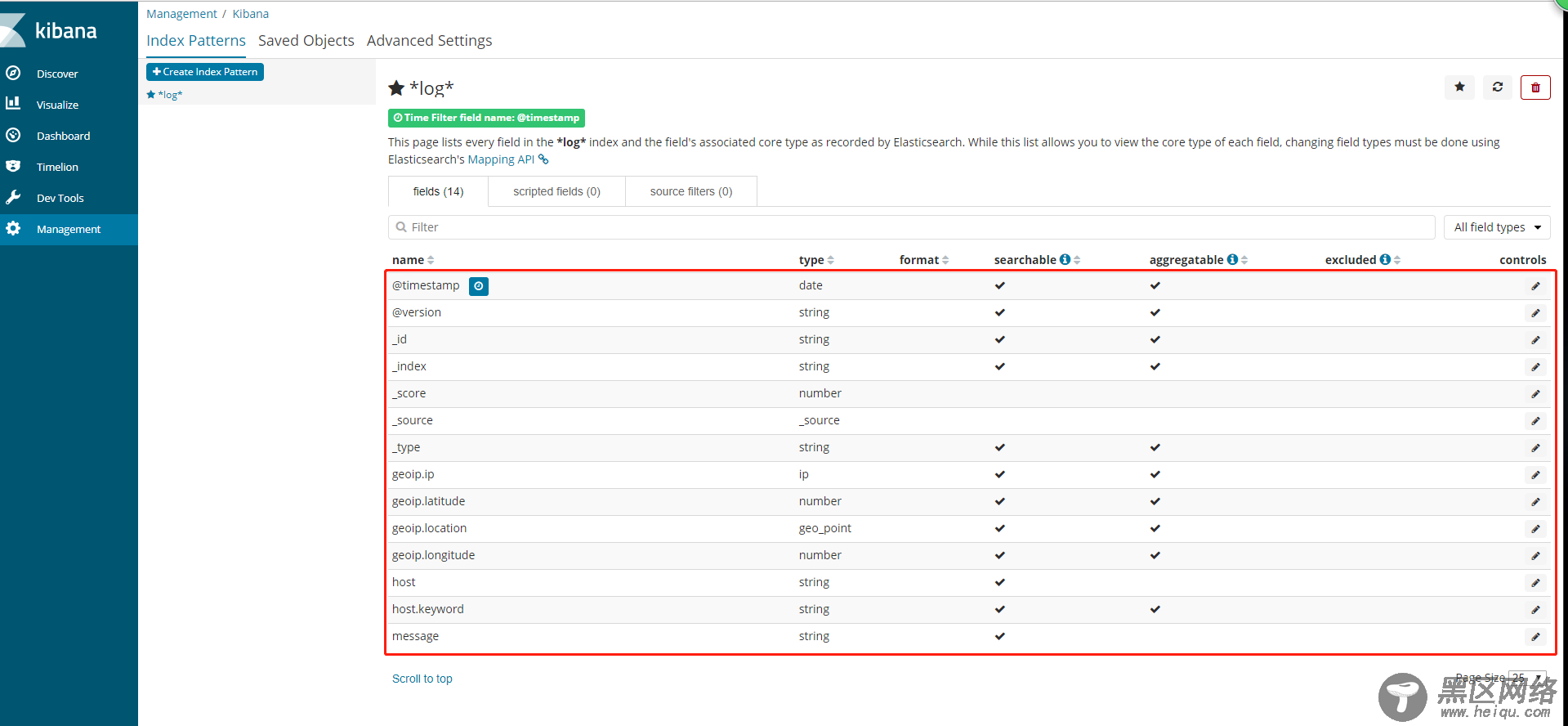The width and height of the screenshot is (1568, 726).
Task: Select the Discover menu label
Action: point(57,74)
